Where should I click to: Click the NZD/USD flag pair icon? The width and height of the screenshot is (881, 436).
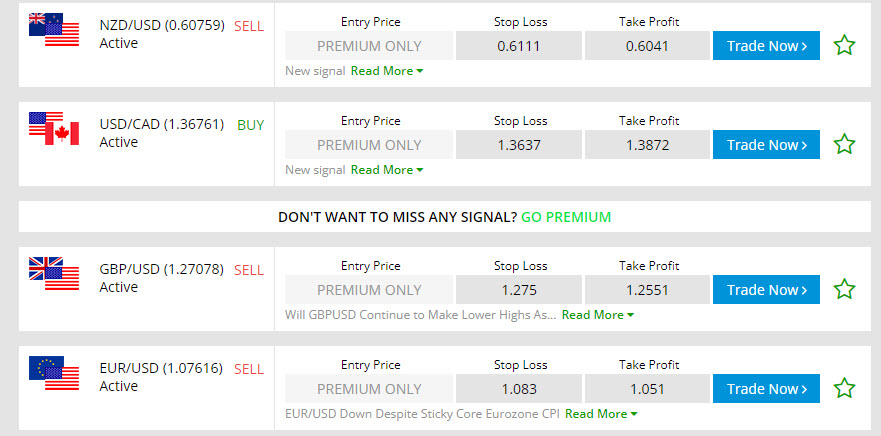[x=54, y=29]
